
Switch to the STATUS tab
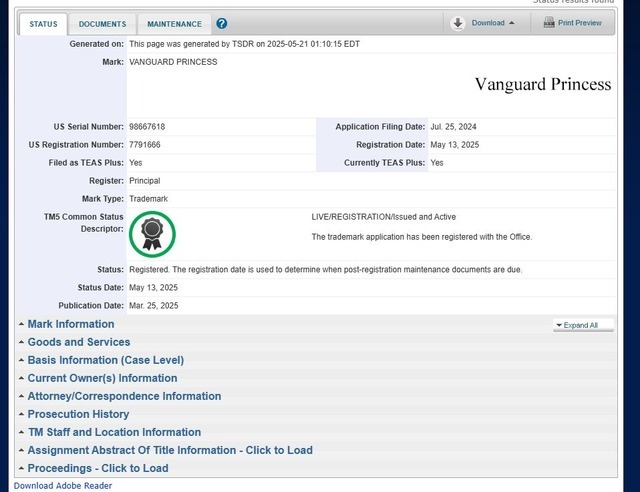[x=43, y=24]
